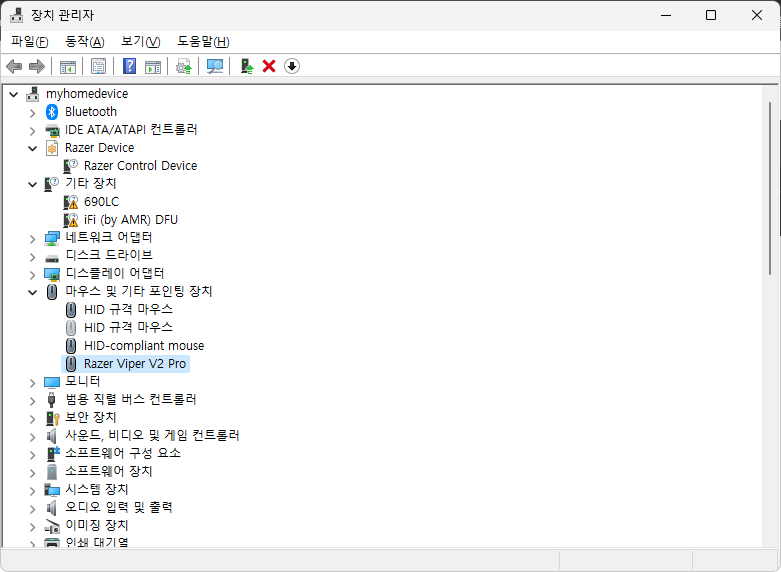Screen dimensions: 781x572
Task: Click the disk drive icon 디스크 드라이브
Action: pyautogui.click(x=52, y=258)
